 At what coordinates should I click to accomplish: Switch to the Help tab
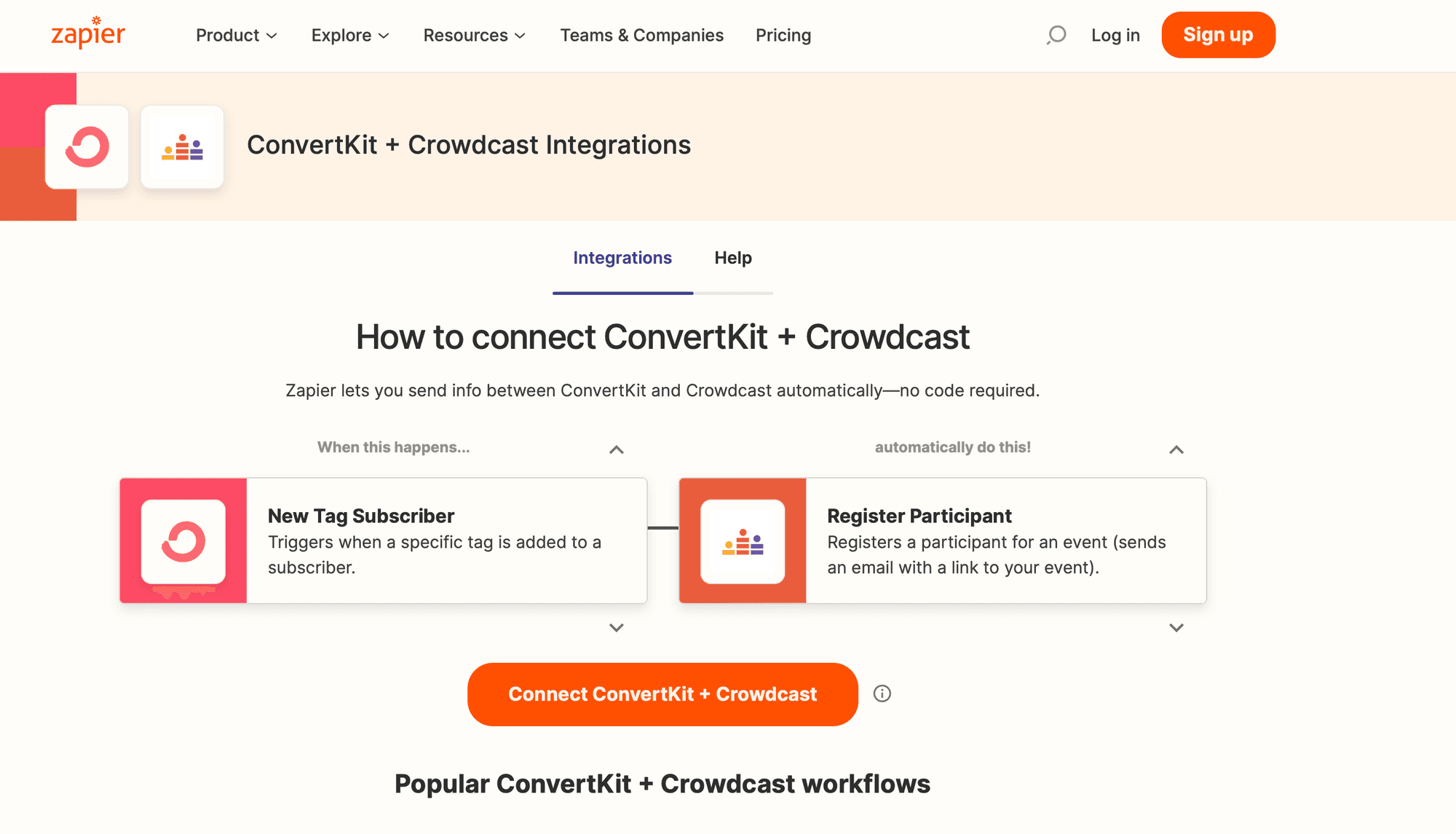pyautogui.click(x=733, y=258)
